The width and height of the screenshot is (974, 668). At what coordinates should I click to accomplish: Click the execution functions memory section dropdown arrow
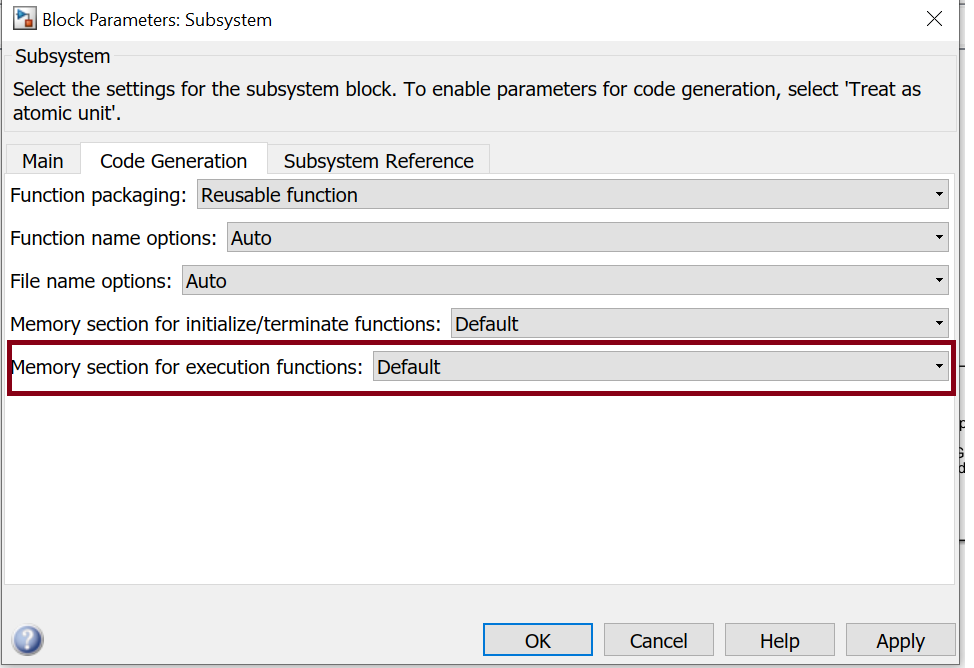[x=940, y=366]
